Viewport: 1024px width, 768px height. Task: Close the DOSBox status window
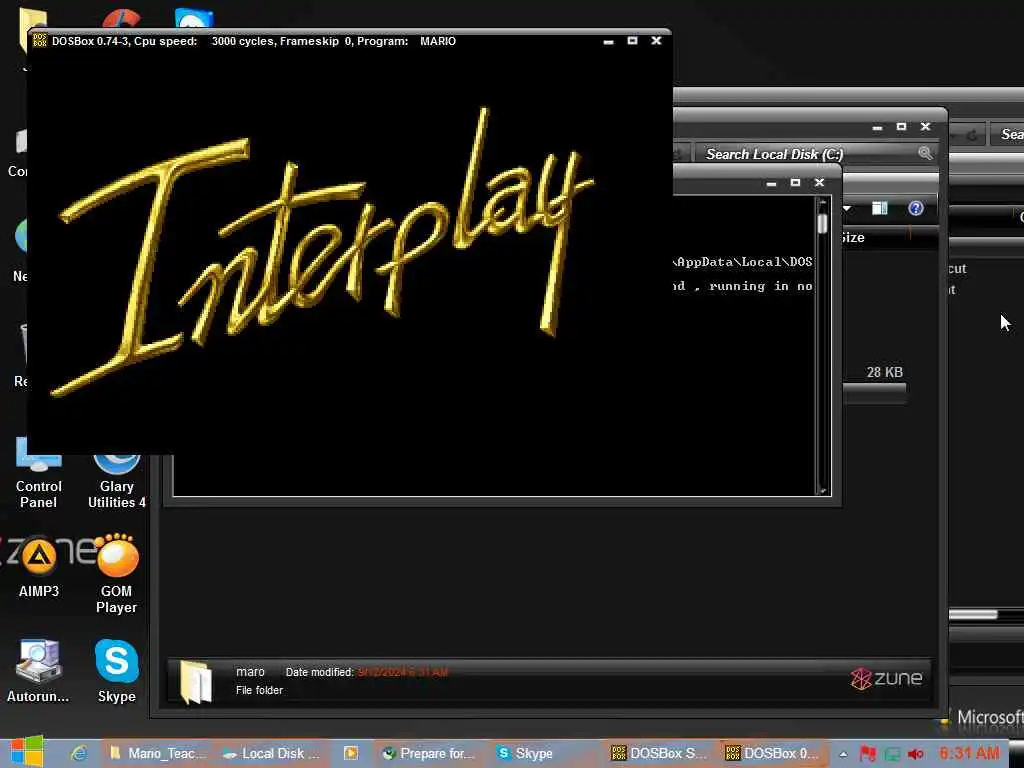pyautogui.click(x=819, y=182)
